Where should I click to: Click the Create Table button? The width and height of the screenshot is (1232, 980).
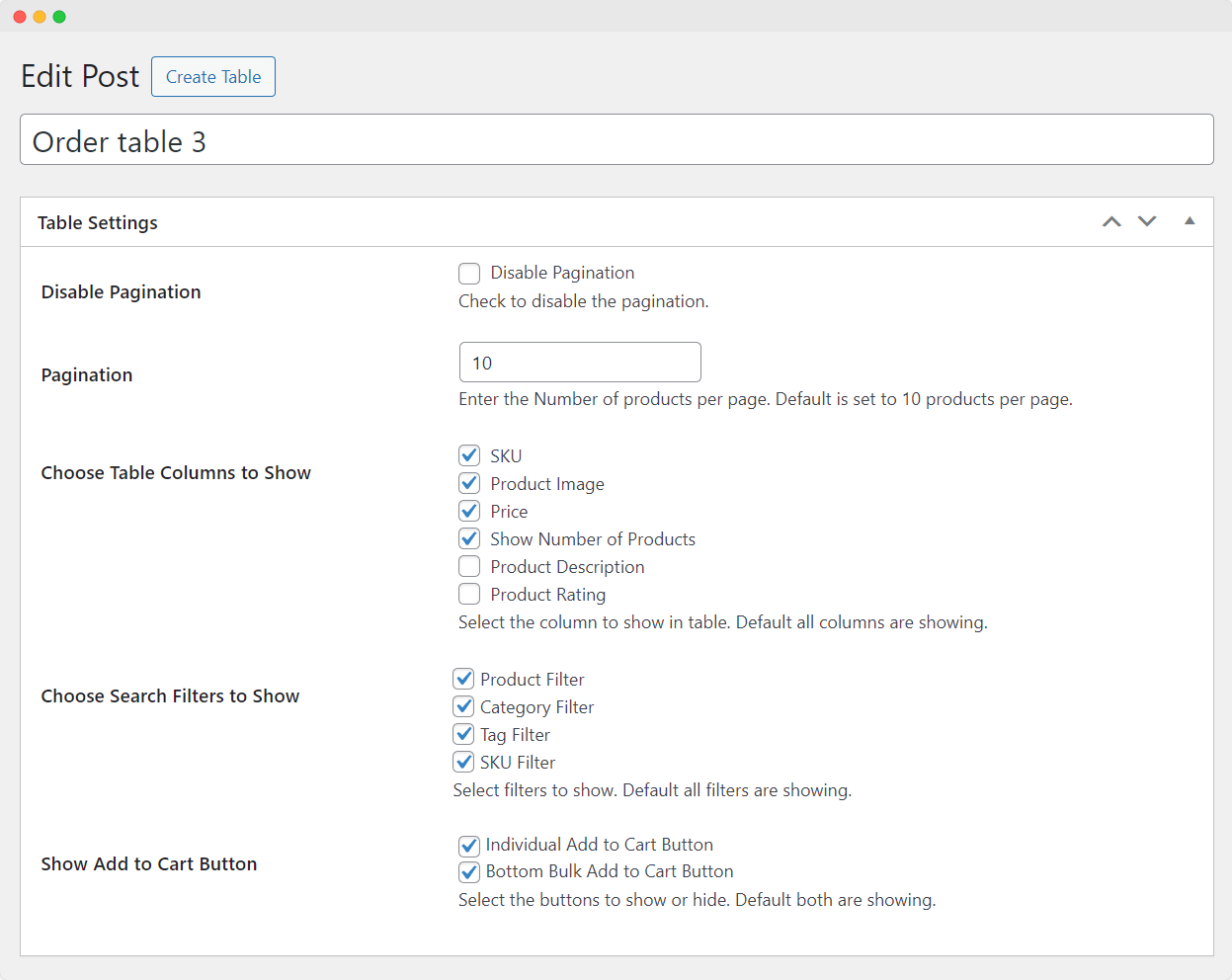click(x=213, y=77)
